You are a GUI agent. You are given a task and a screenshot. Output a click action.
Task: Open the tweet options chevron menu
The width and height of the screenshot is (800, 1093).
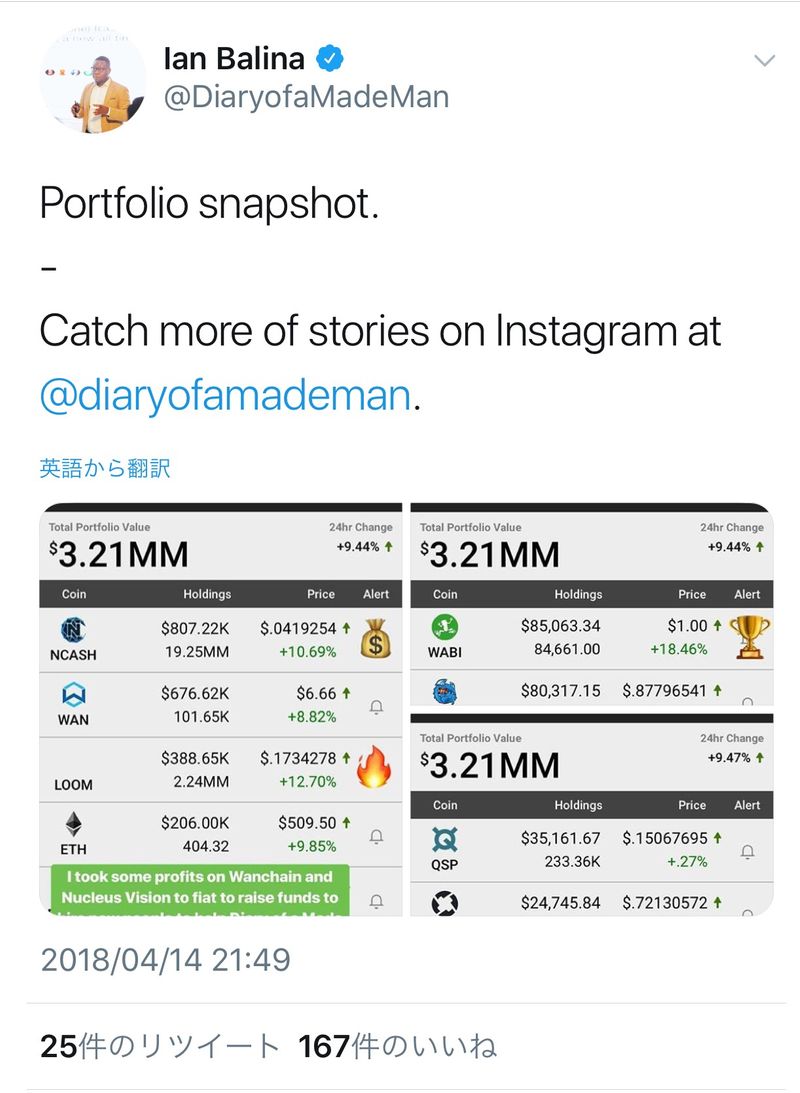764,61
